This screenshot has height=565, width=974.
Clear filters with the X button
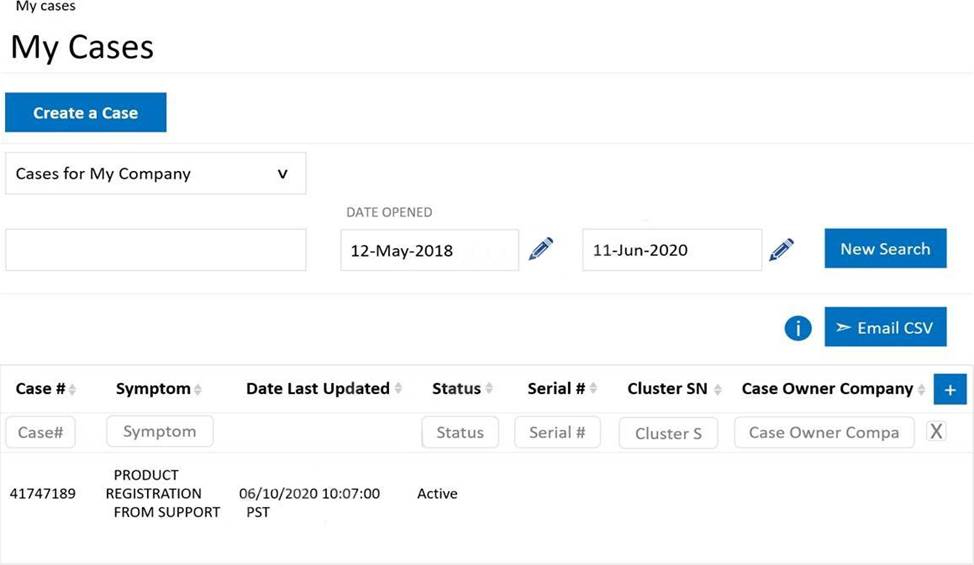[936, 431]
